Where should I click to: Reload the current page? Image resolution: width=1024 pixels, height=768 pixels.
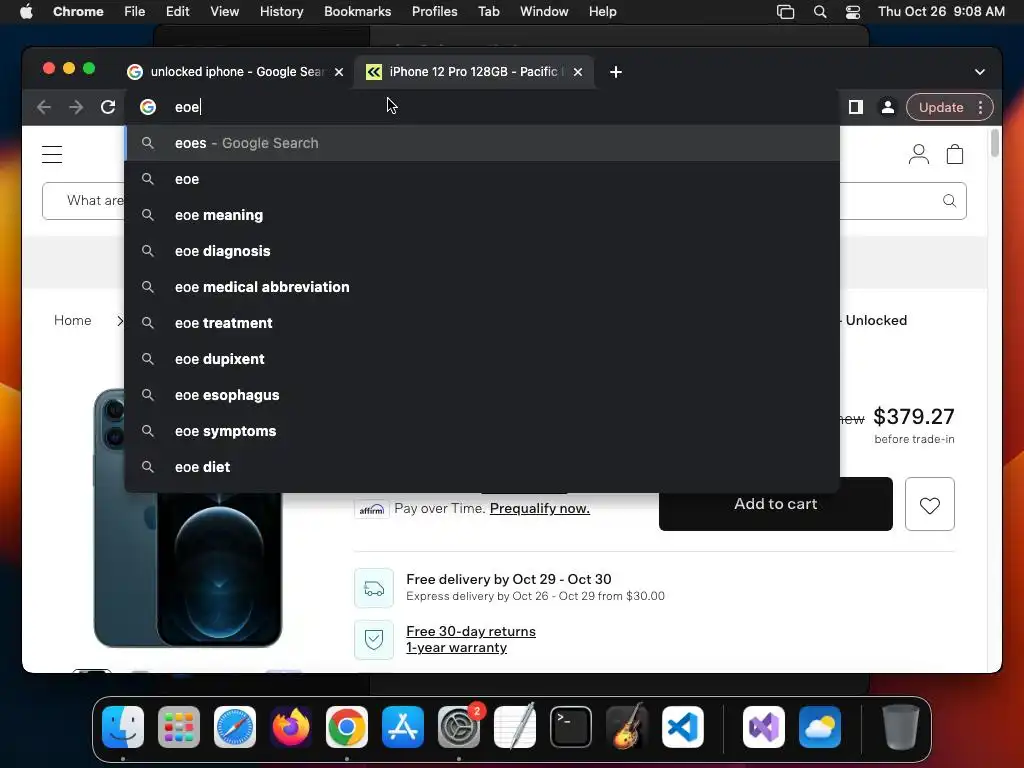(108, 107)
